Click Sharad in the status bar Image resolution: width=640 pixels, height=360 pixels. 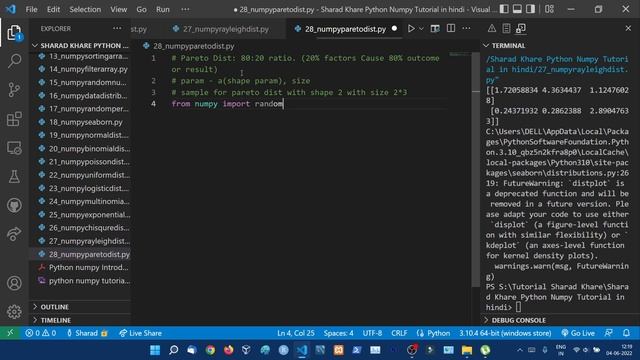click(87, 333)
